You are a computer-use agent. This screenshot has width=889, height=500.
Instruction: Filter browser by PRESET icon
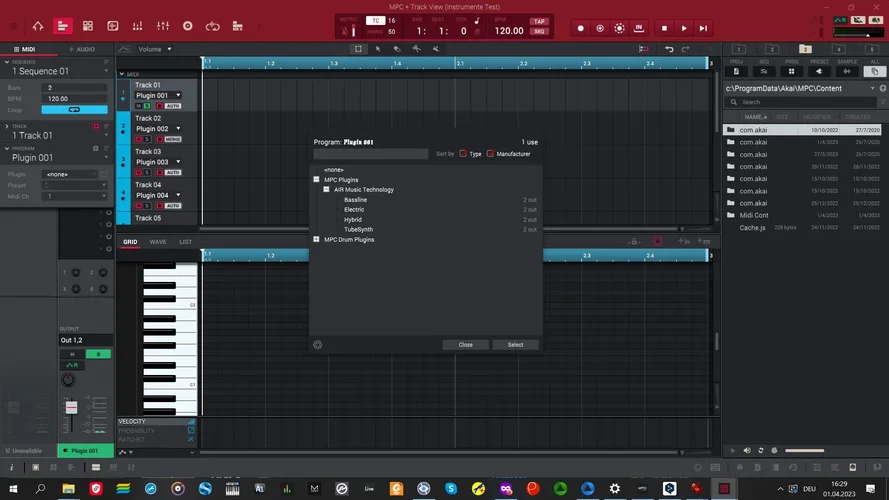pos(819,71)
